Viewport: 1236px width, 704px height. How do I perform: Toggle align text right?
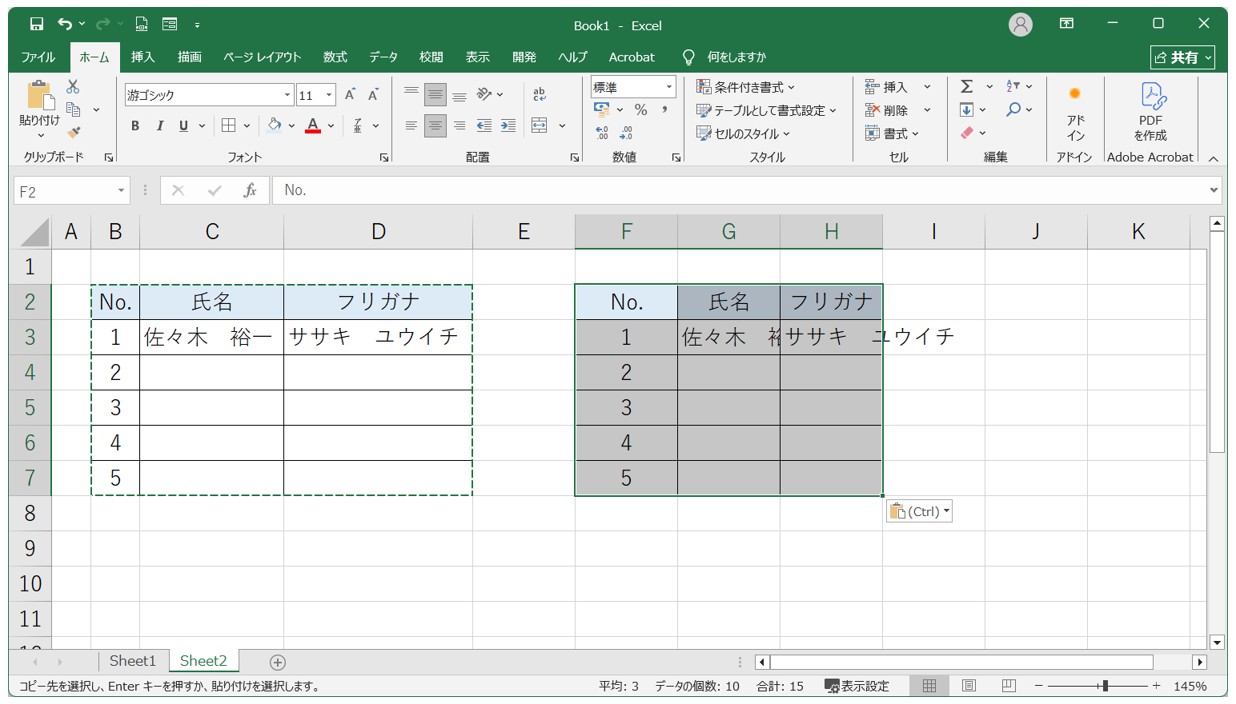tap(459, 126)
